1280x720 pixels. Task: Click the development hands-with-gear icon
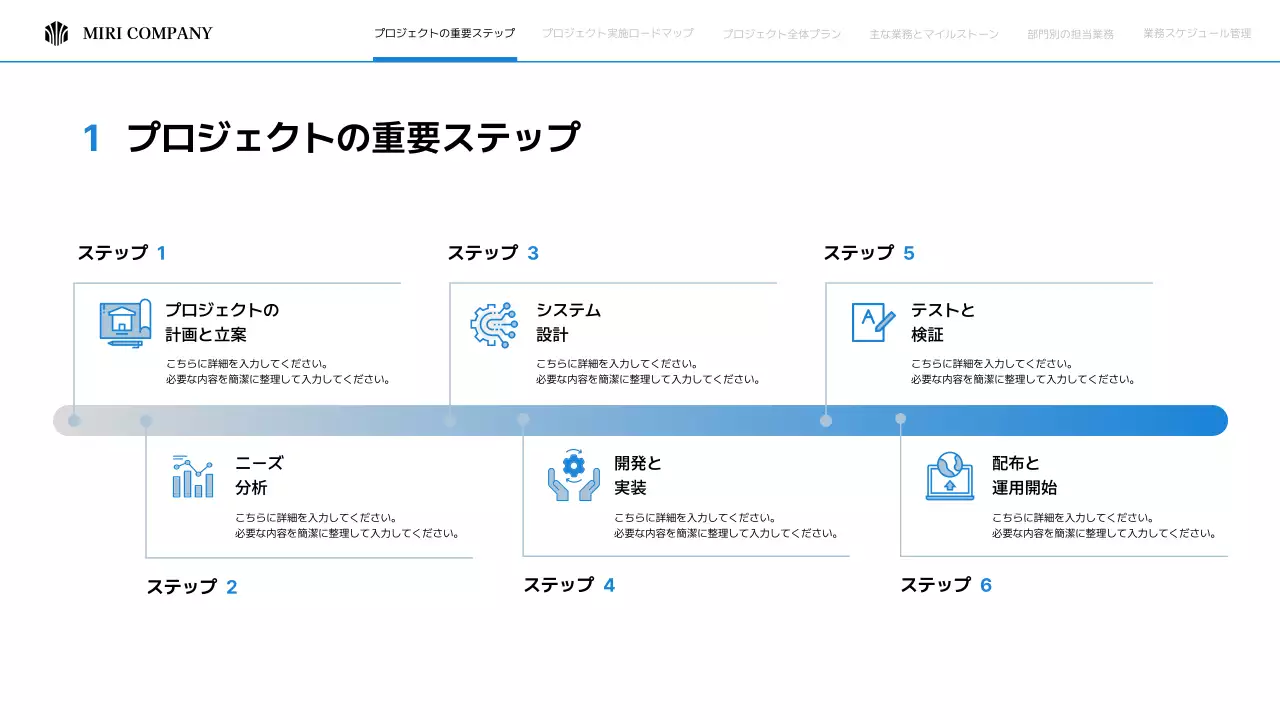(571, 476)
